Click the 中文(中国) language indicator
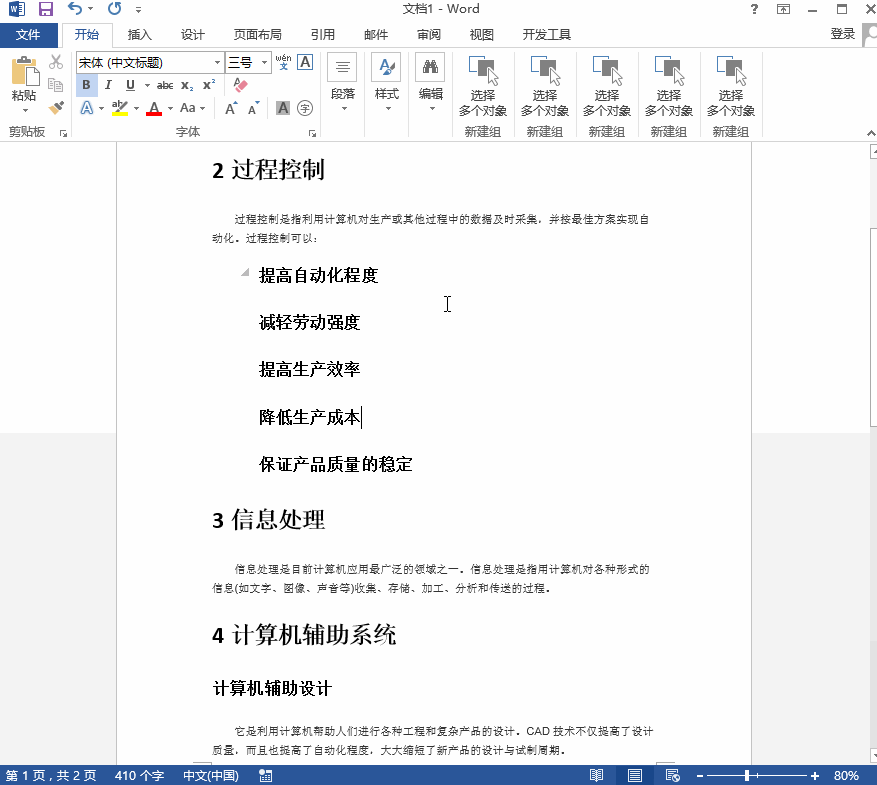The width and height of the screenshot is (877, 785). point(211,775)
